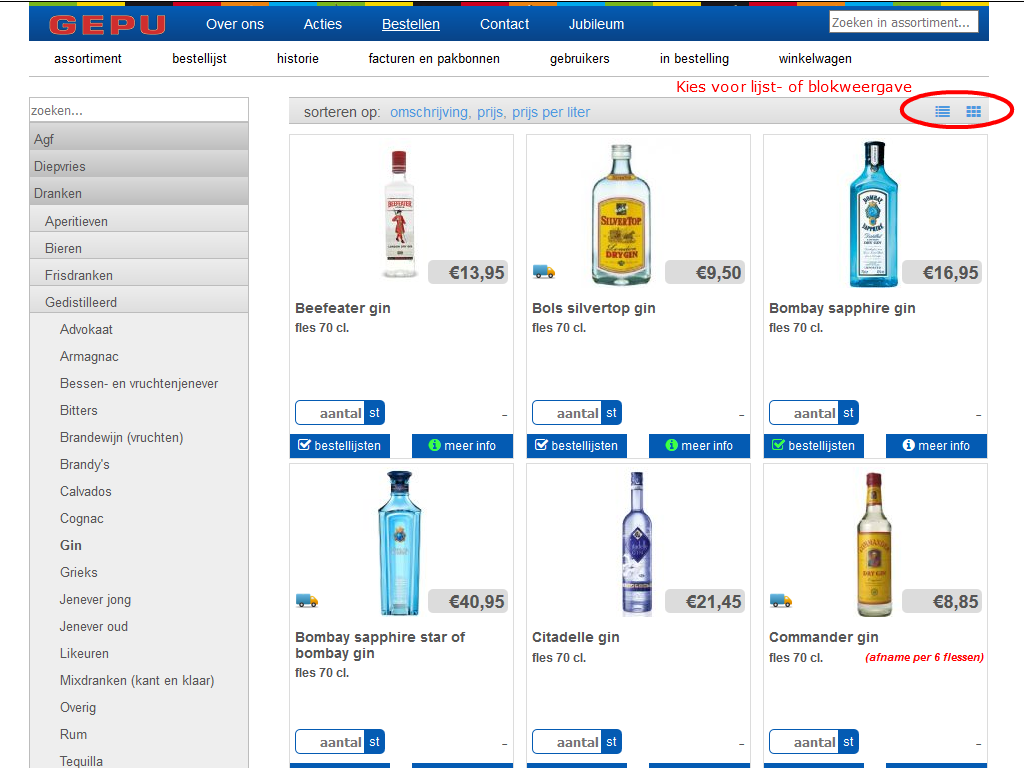The image size is (1024, 768).
Task: Select Armagnac in the category tree
Action: pos(89,357)
